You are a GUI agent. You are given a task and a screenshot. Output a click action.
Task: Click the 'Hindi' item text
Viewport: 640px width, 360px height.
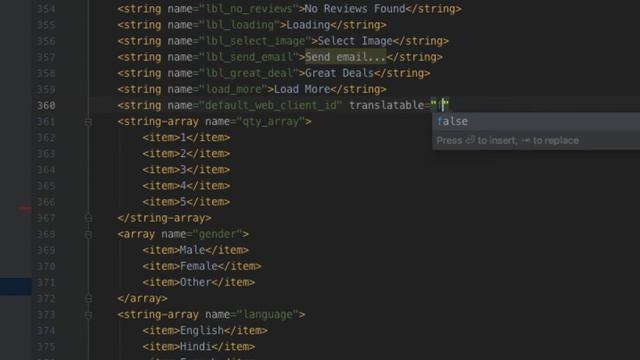(196, 347)
